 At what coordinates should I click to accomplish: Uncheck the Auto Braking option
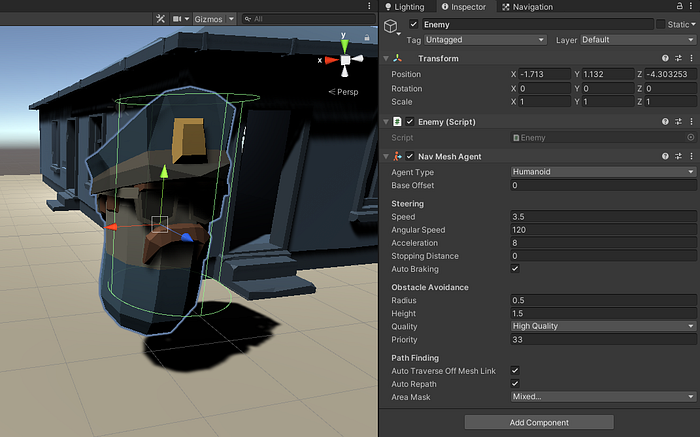[515, 269]
